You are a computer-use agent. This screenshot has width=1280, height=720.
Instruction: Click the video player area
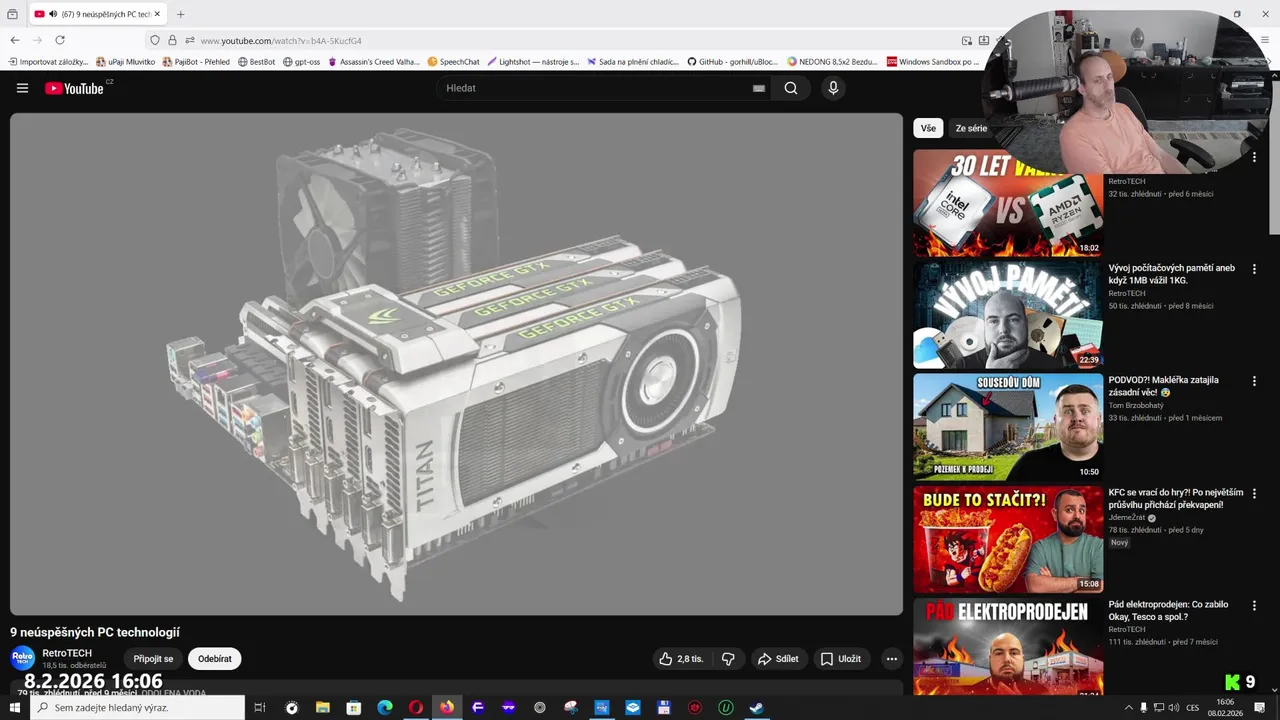click(456, 364)
